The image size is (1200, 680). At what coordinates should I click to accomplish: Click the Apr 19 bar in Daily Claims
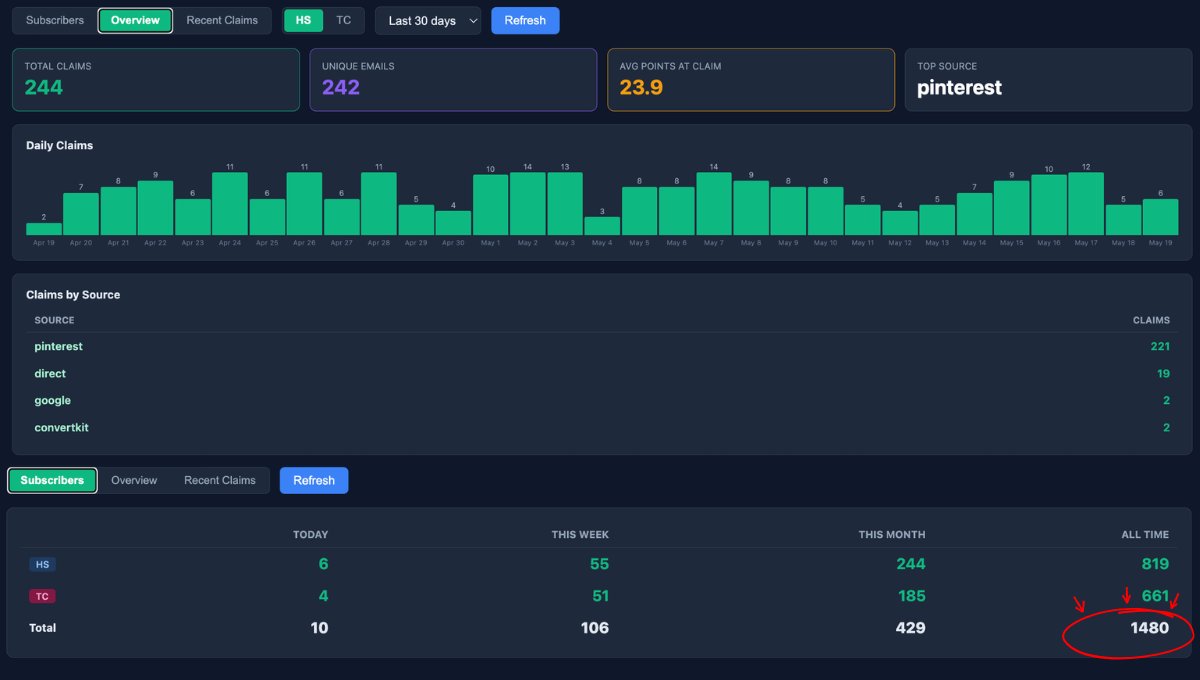(44, 229)
